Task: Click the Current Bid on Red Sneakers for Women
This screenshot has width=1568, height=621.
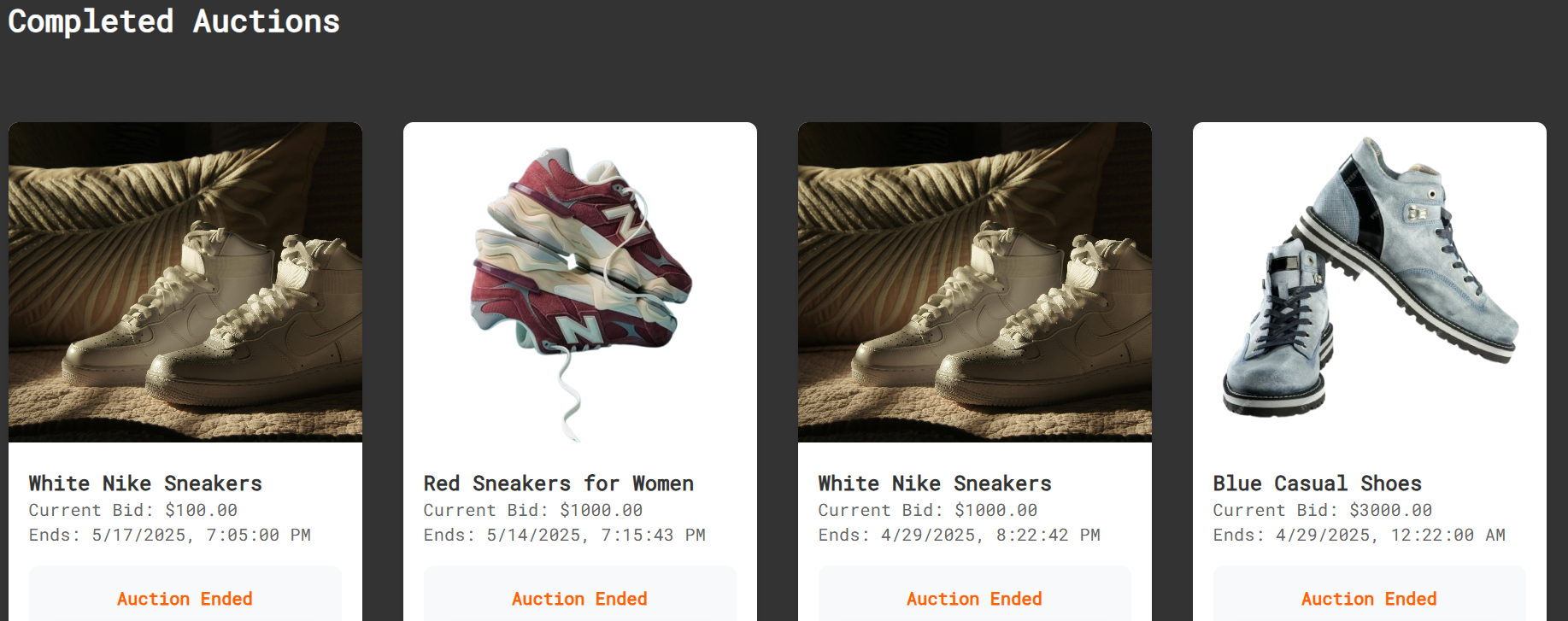Action: pos(532,510)
